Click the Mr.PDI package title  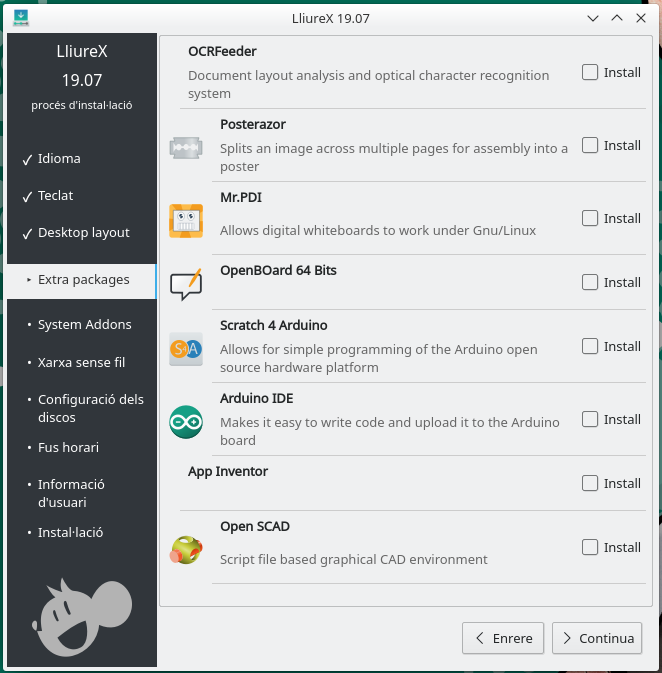coord(240,197)
